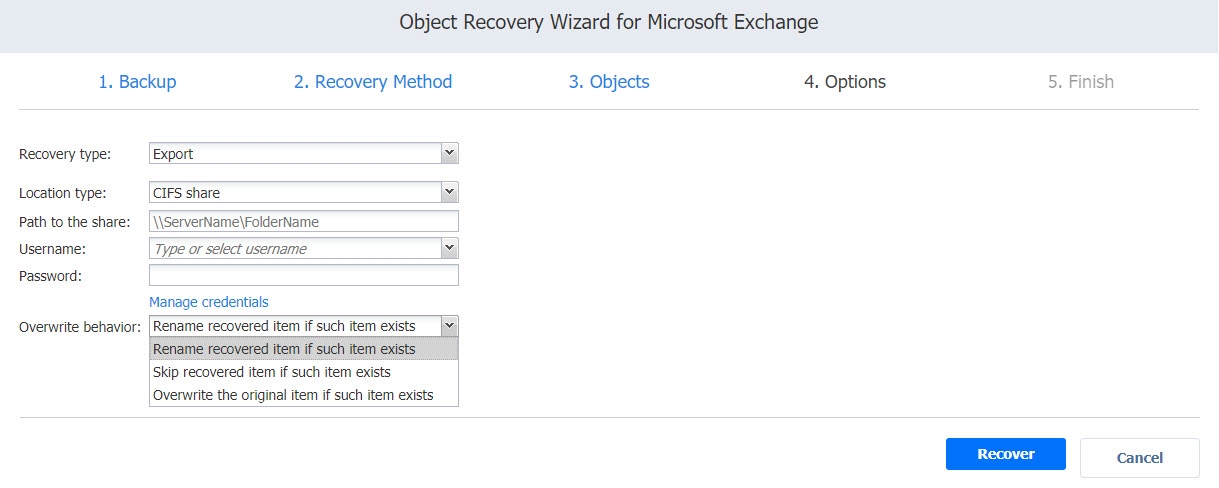
Task: Open the Username dropdown arrow
Action: click(x=449, y=248)
